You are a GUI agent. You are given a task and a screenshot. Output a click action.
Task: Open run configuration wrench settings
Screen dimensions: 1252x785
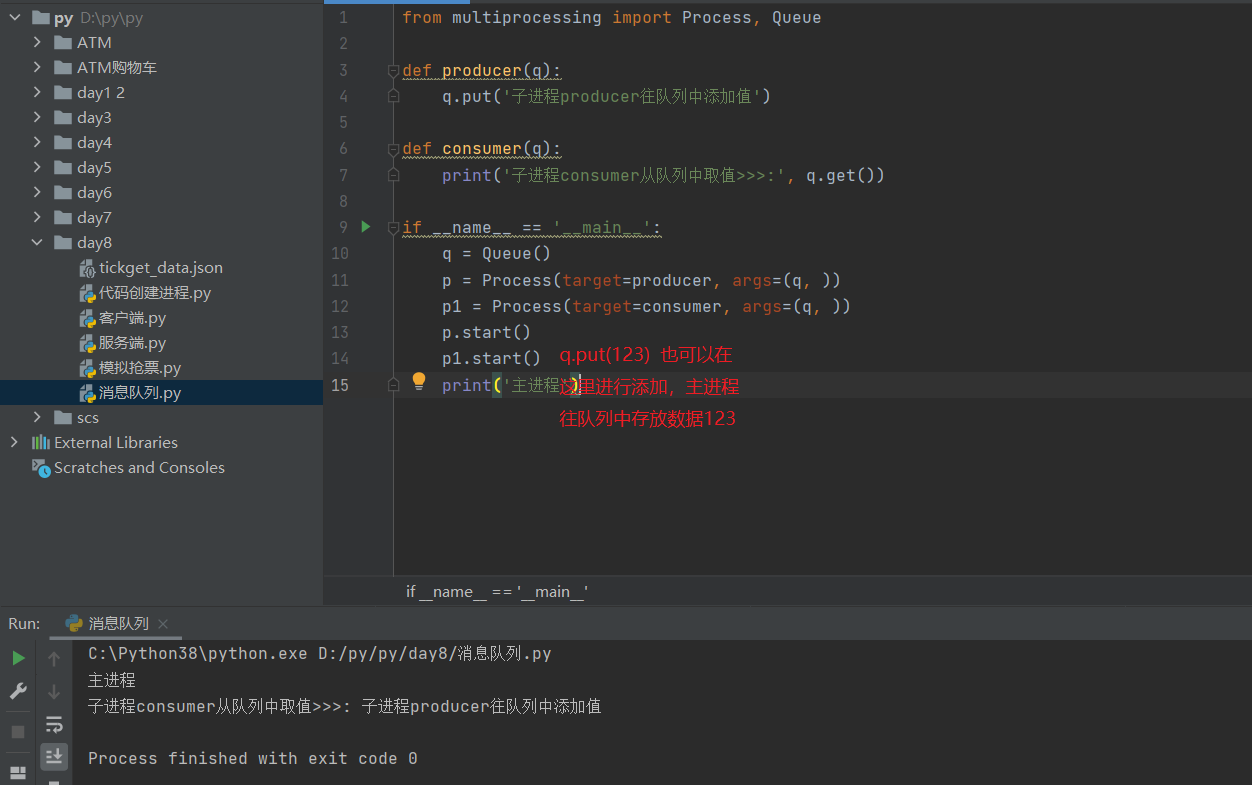(18, 691)
